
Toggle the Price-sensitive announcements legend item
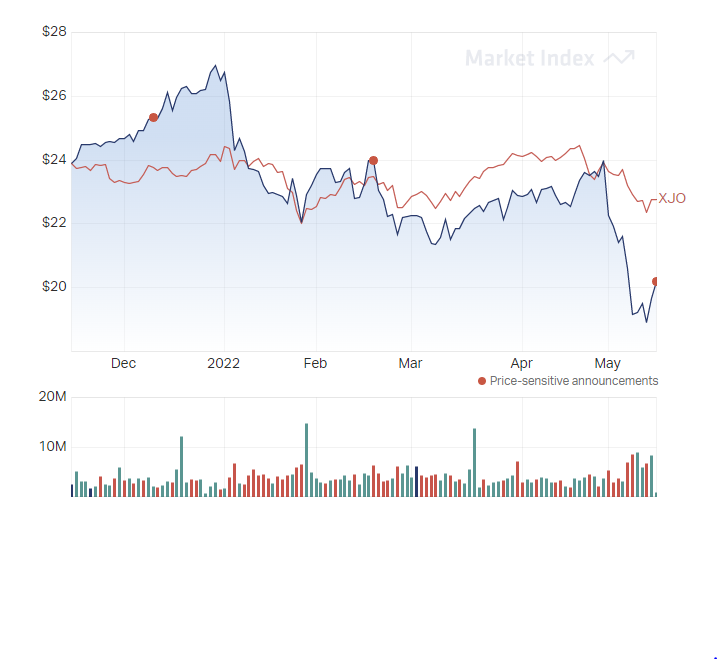click(568, 381)
